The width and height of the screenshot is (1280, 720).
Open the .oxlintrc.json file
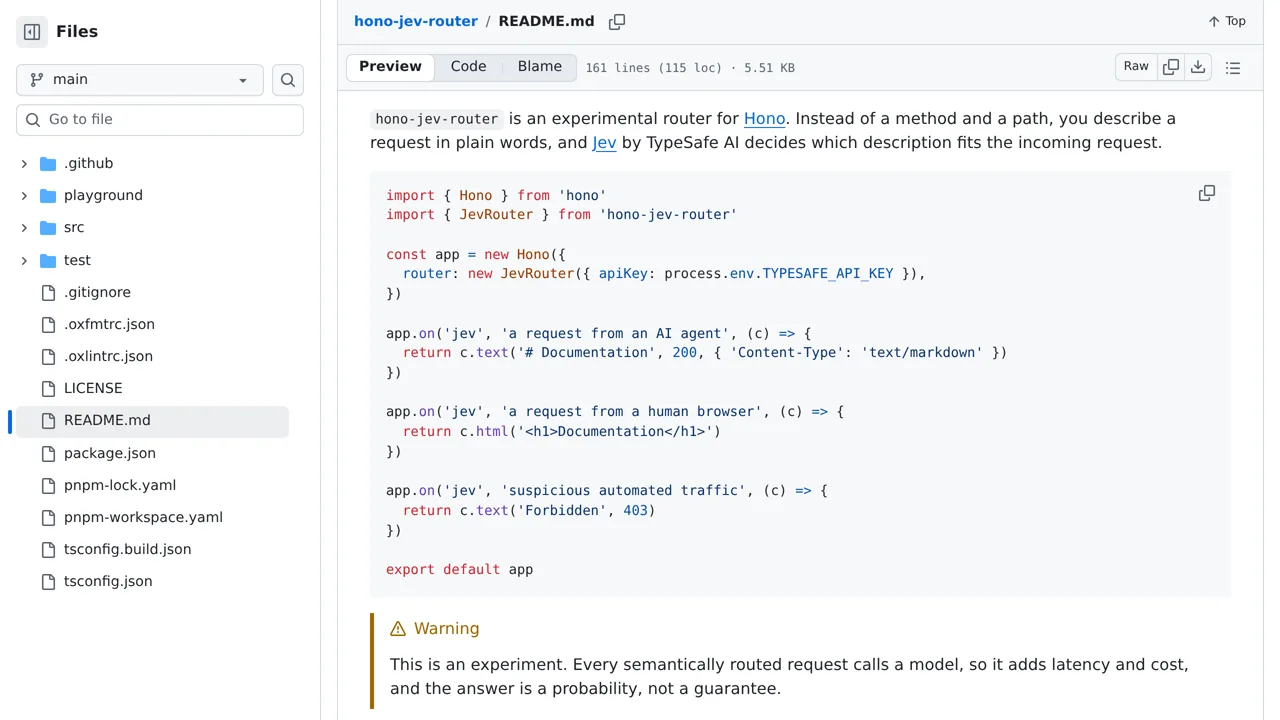152,356
